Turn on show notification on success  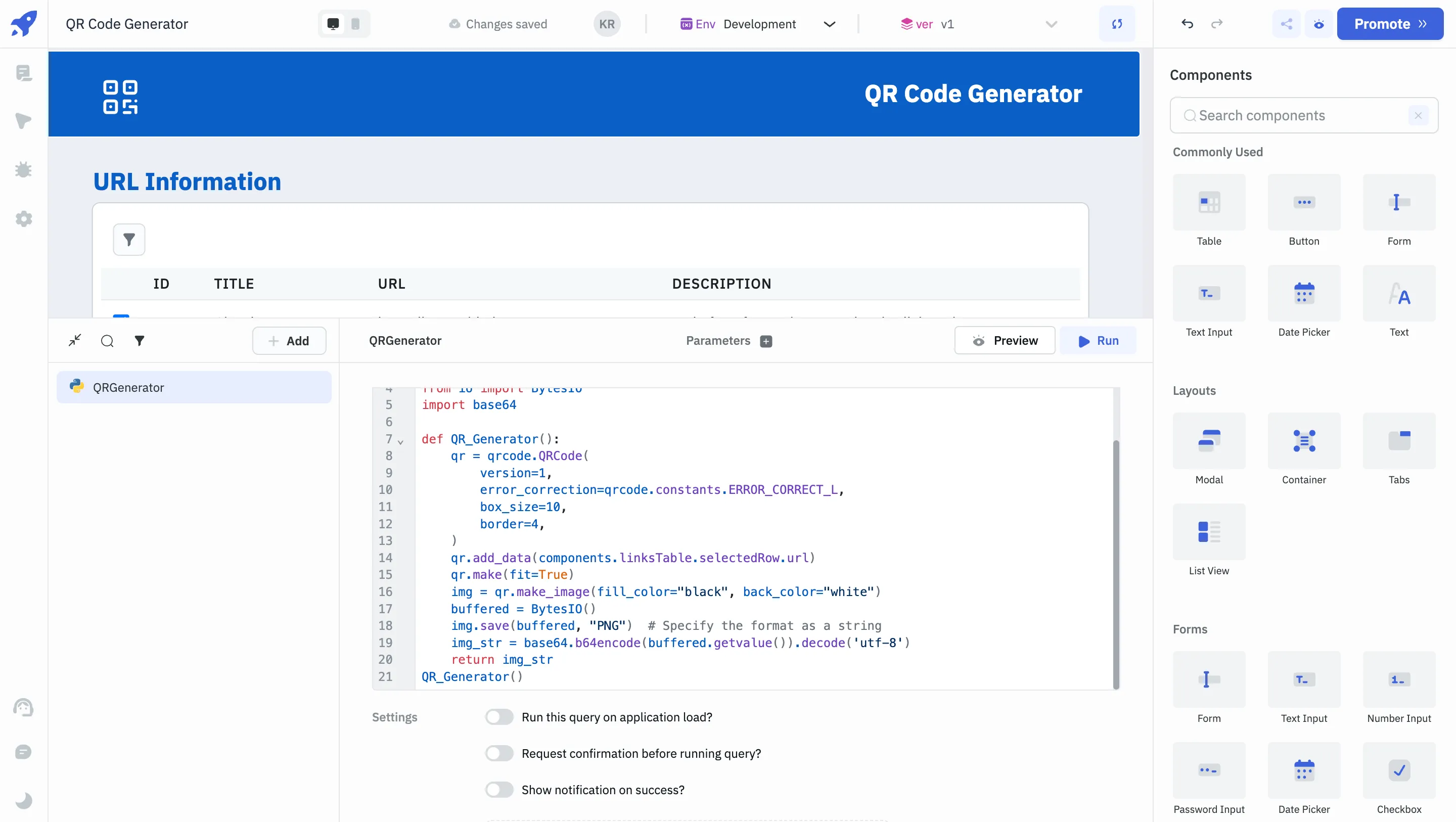[x=499, y=790]
